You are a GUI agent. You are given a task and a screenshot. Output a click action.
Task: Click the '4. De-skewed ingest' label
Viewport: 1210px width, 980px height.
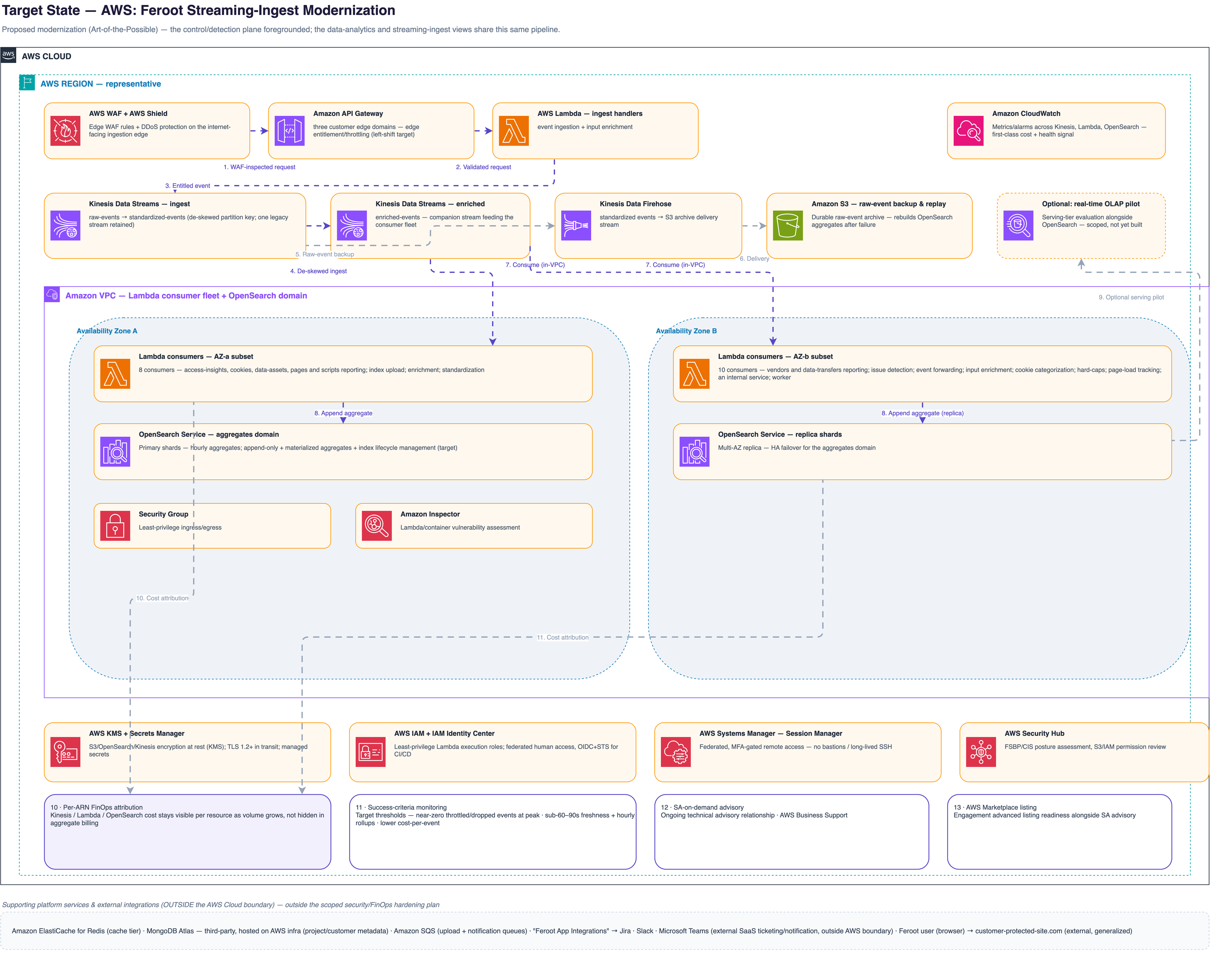(318, 271)
